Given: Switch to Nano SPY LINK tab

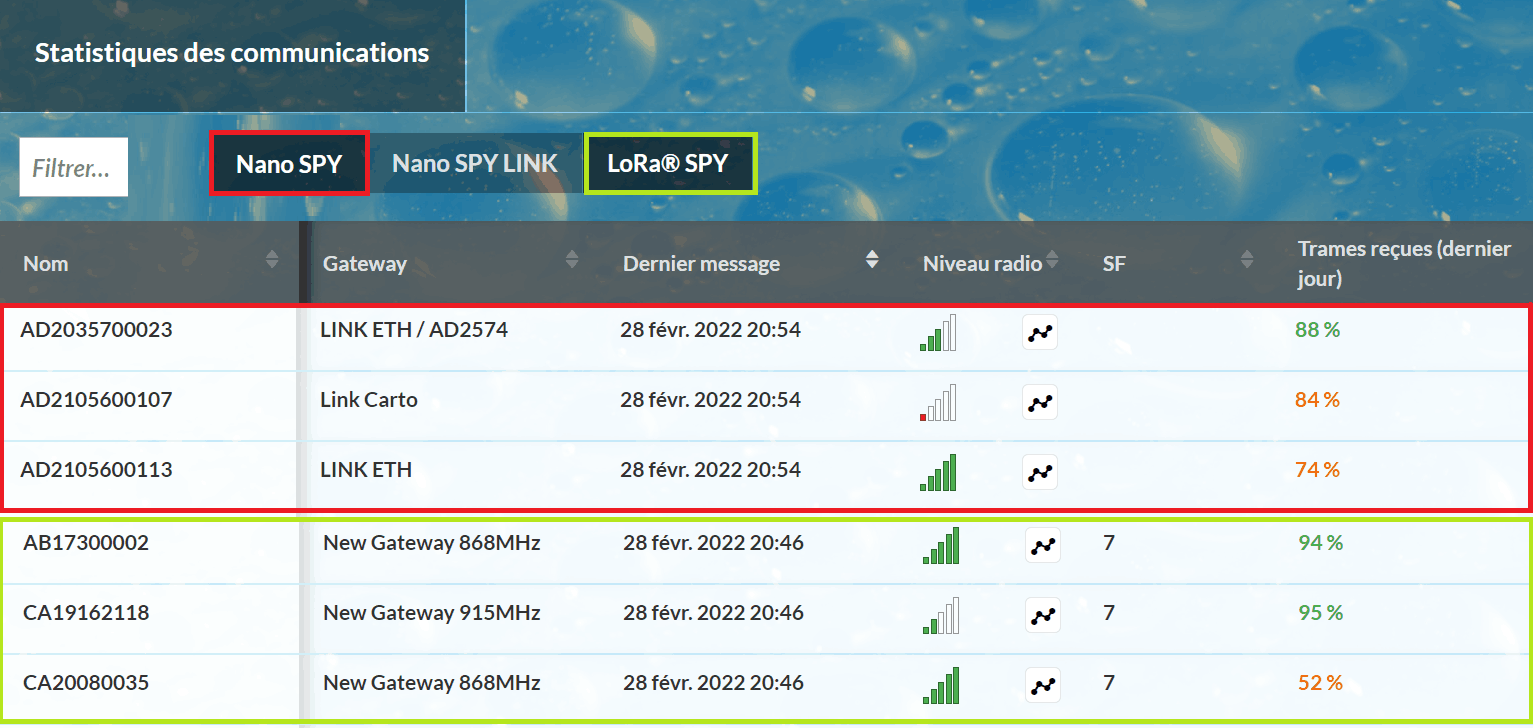Looking at the screenshot, I should (475, 163).
